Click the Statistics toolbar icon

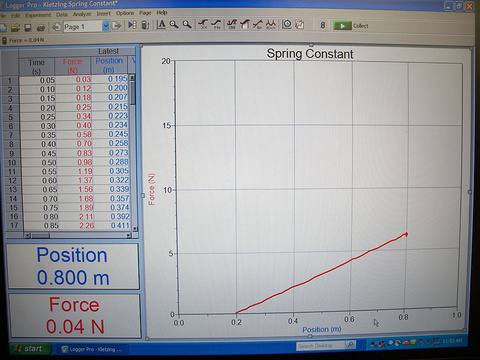coord(232,24)
